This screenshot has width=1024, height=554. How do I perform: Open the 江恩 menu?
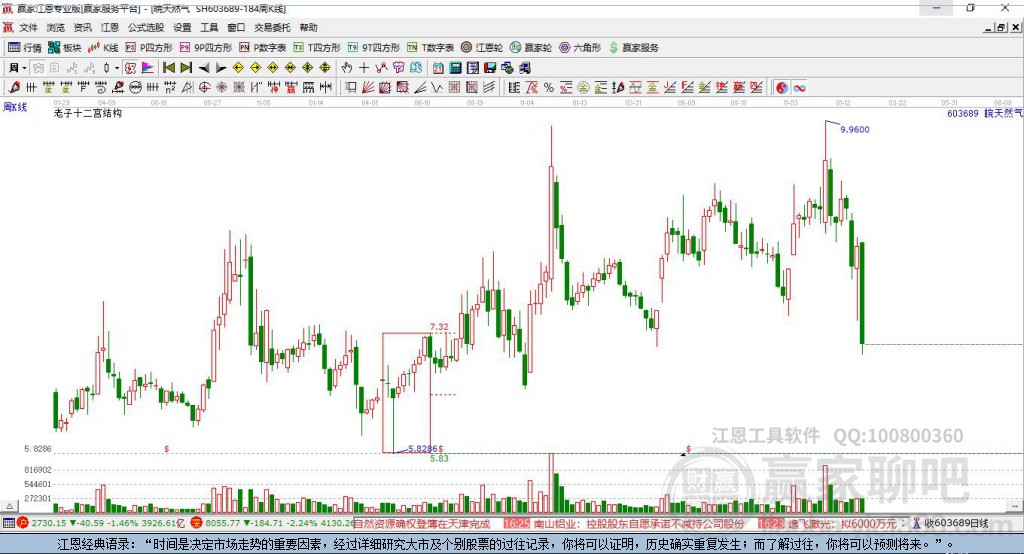[x=110, y=27]
